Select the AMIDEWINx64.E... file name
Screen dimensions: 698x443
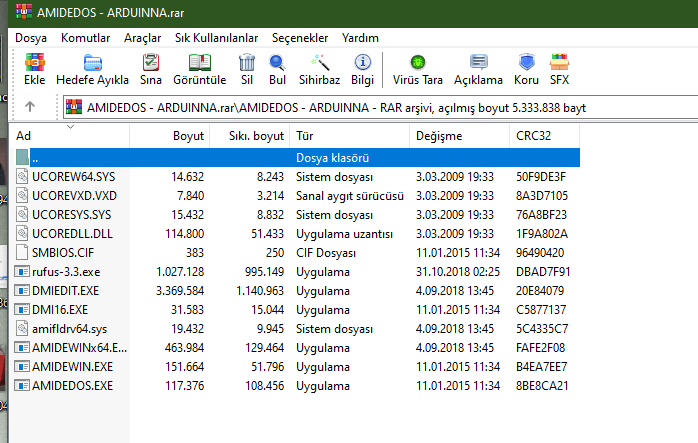point(79,348)
